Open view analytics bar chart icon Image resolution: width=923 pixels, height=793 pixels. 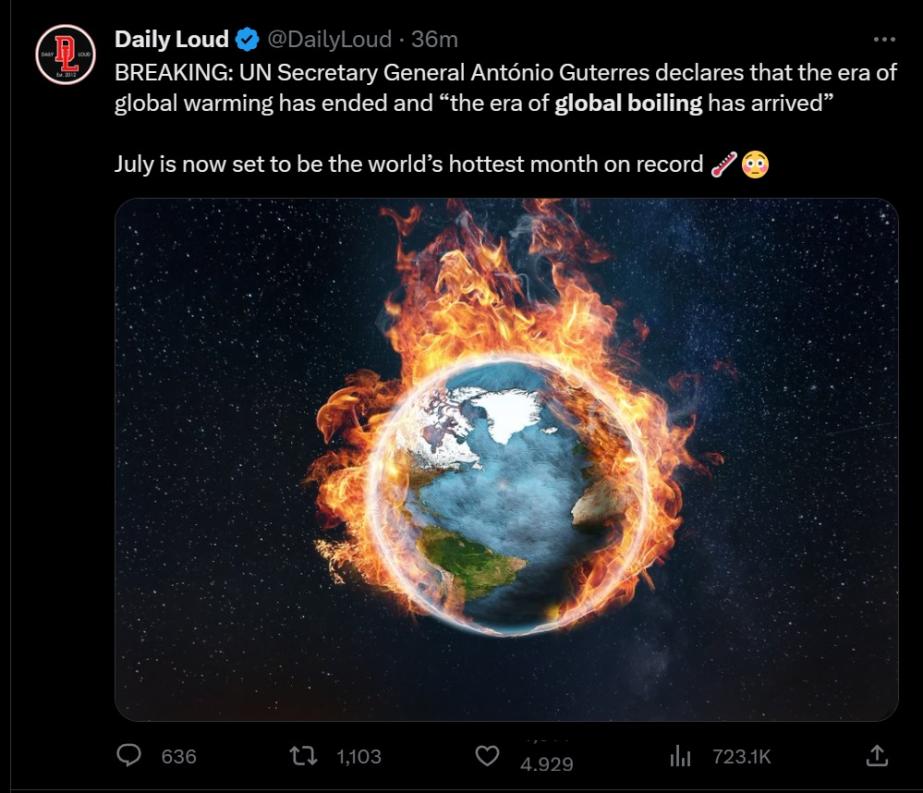click(x=680, y=756)
